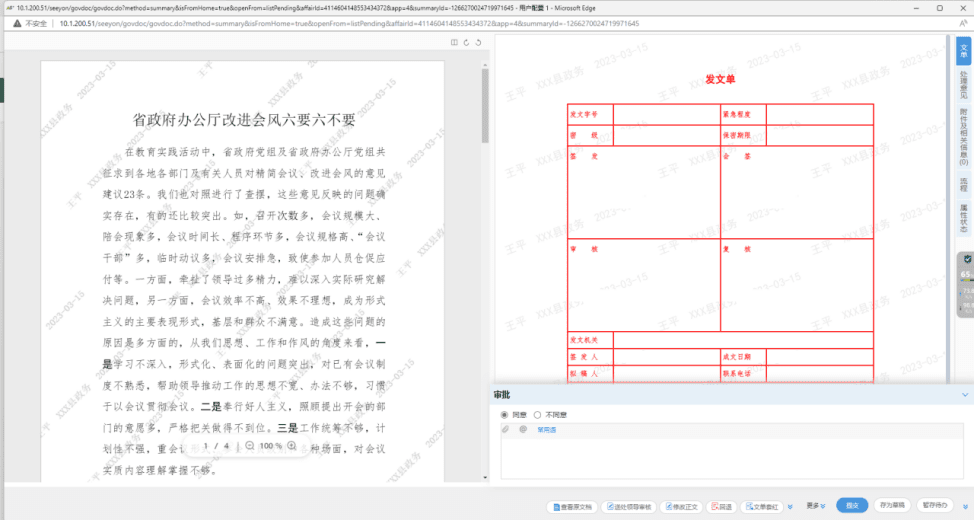Click the 会签 opinion area
Screen dimensions: 975x520
pos(797,192)
